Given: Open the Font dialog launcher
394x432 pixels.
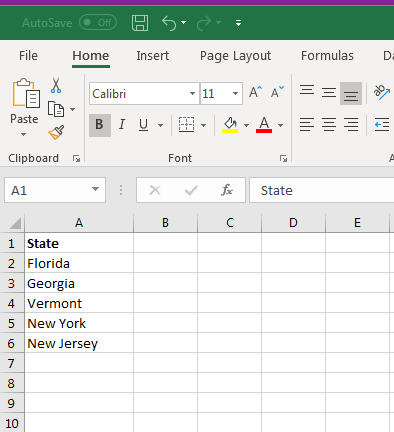Looking at the screenshot, I should point(283,159).
